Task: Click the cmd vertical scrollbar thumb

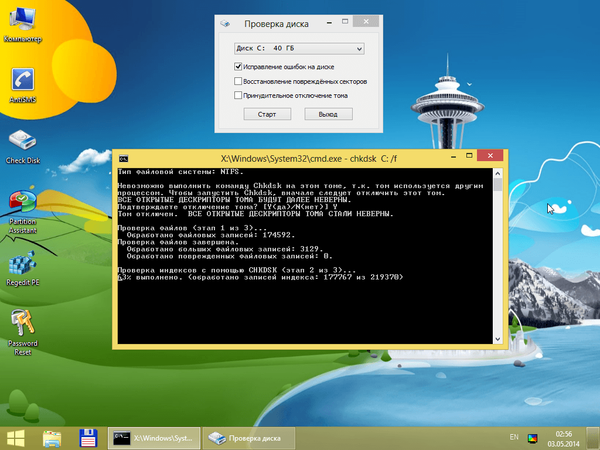Action: 497,184
